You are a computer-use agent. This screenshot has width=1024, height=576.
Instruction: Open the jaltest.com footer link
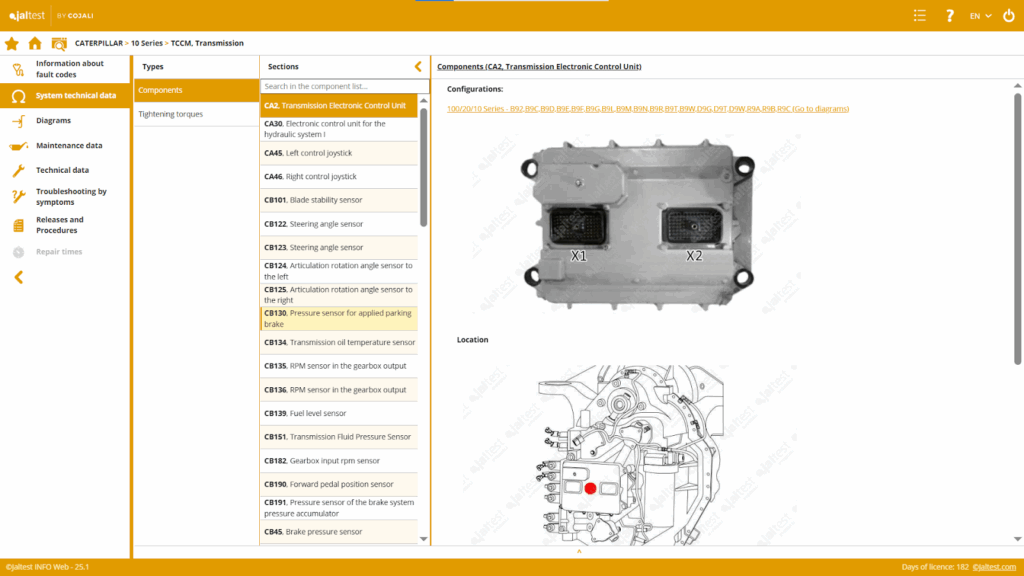click(993, 567)
